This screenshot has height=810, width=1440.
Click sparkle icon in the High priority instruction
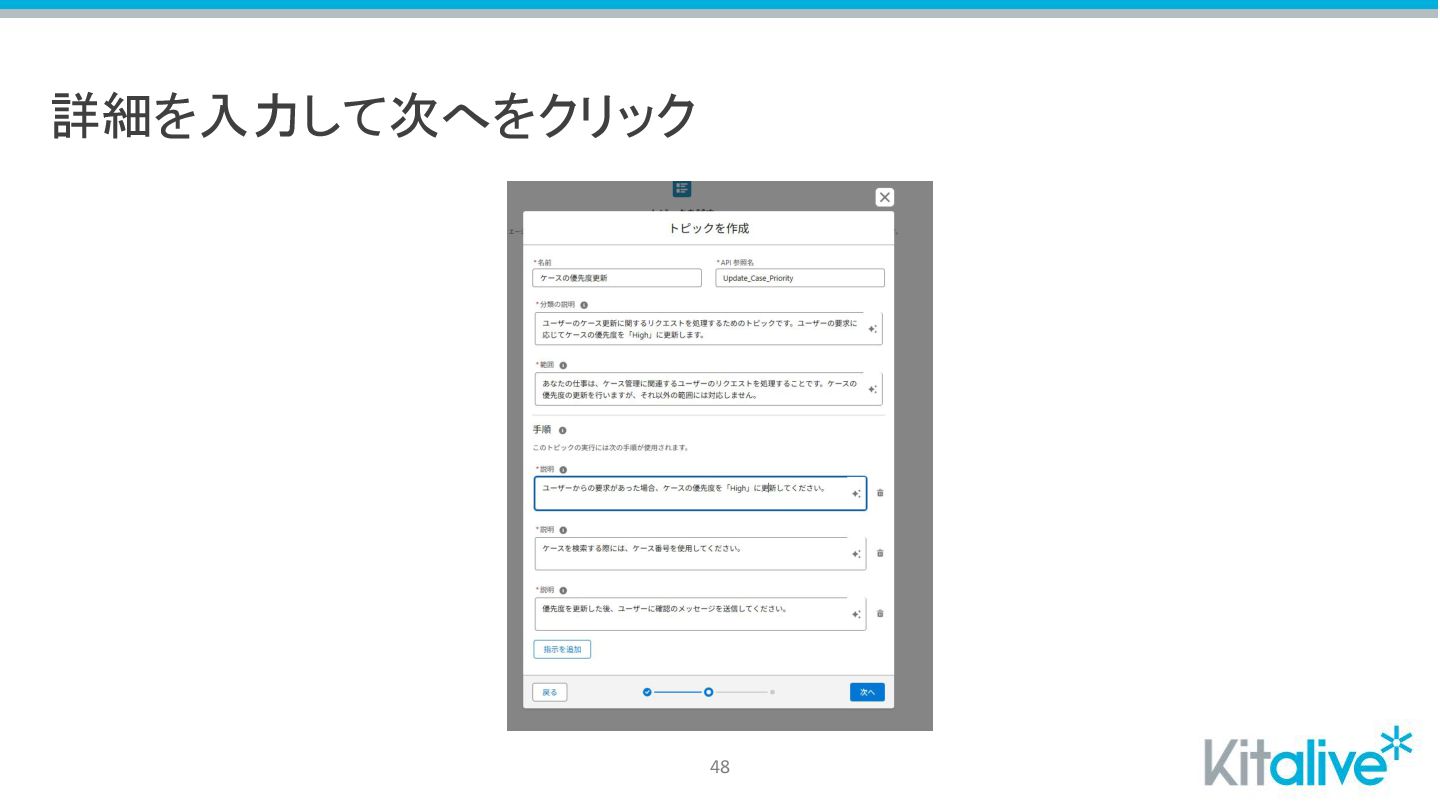(x=856, y=493)
